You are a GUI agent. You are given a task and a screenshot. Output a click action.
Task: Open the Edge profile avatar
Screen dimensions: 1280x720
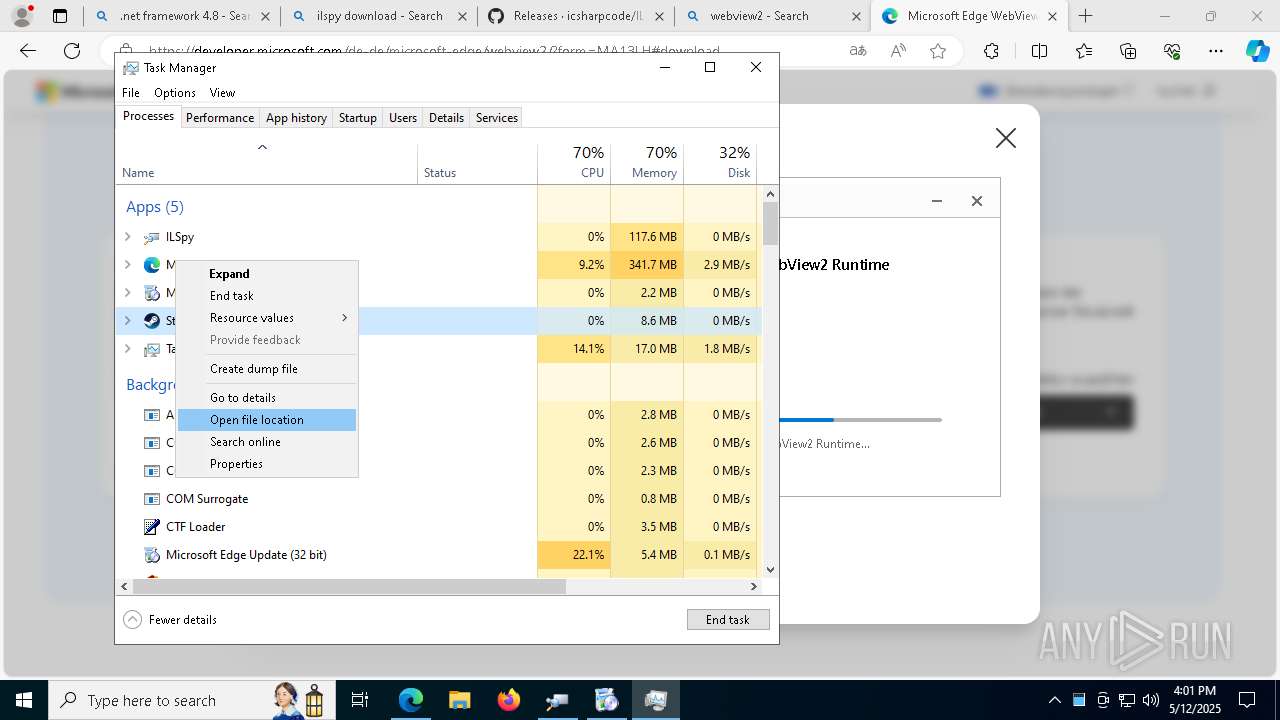tap(22, 16)
